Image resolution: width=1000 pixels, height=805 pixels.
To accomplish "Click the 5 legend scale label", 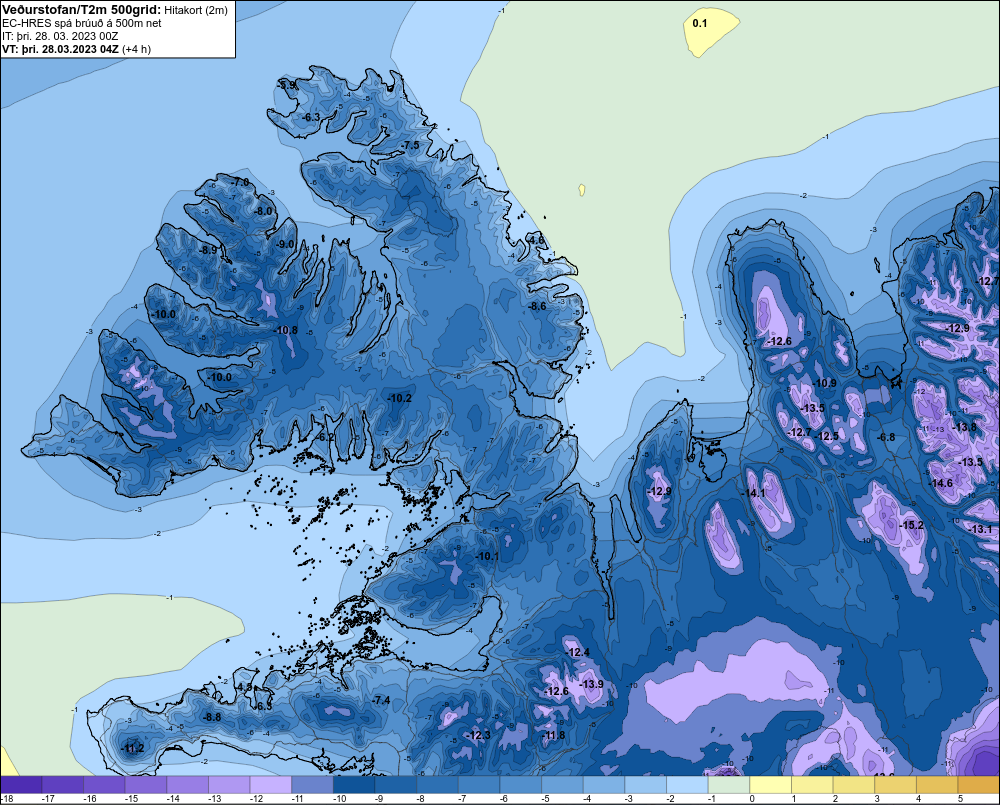I will coord(960,799).
